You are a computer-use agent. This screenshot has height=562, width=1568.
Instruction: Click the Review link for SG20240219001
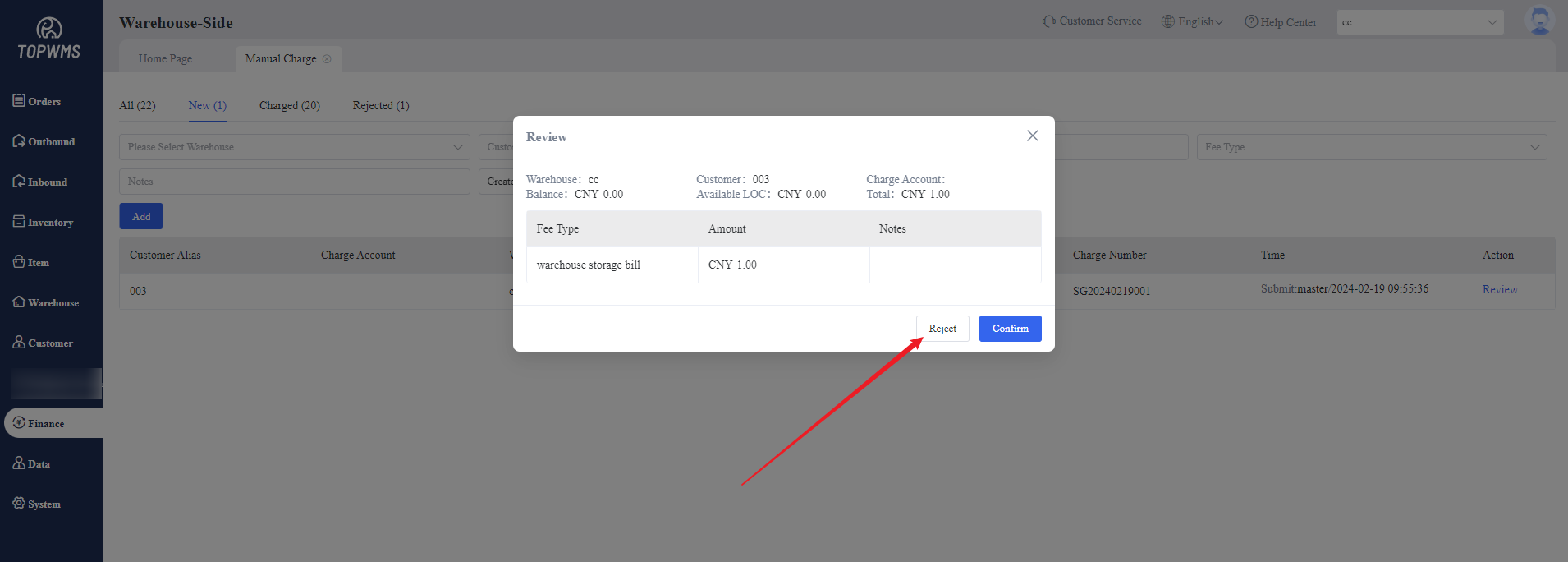click(1499, 289)
